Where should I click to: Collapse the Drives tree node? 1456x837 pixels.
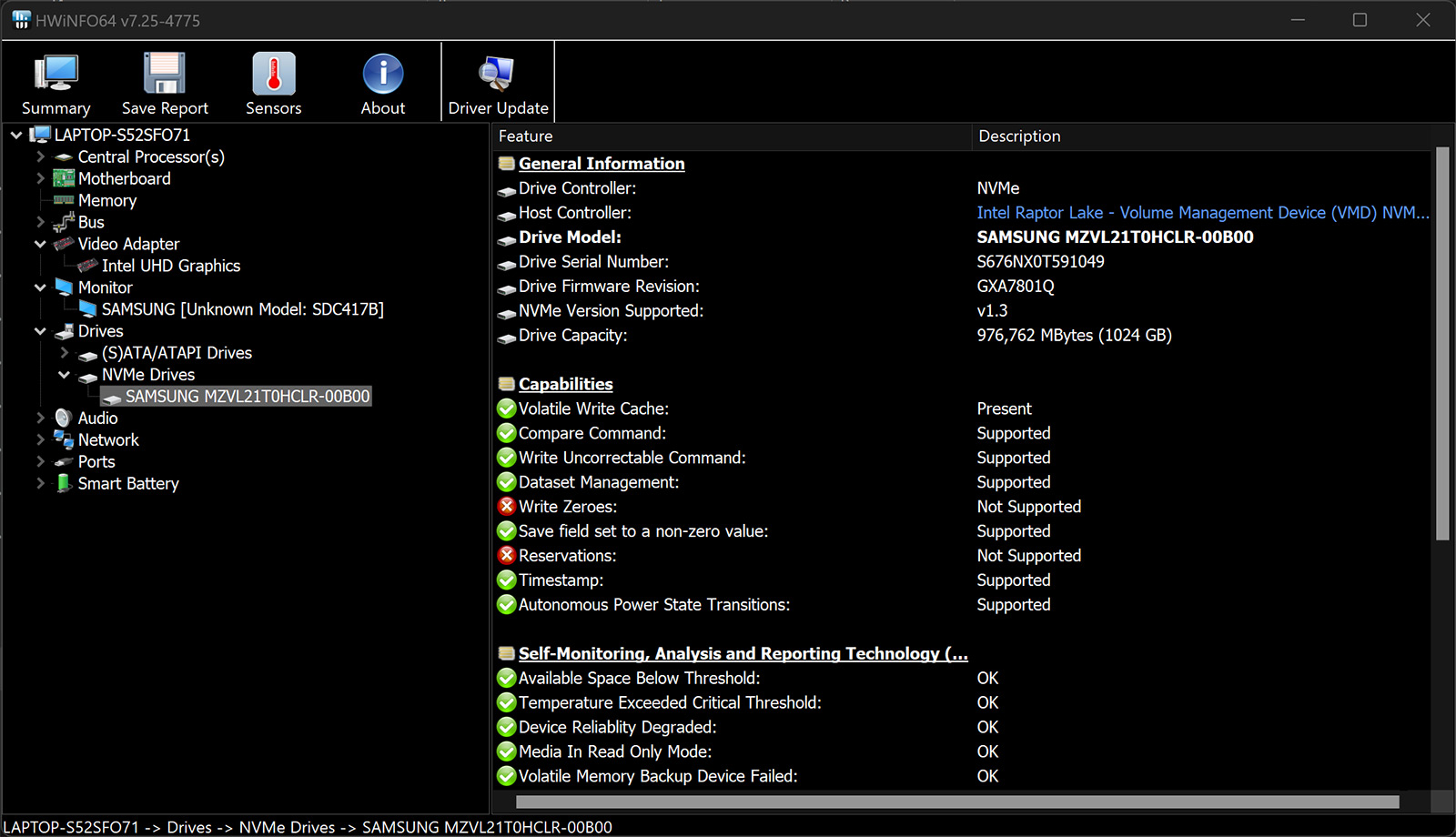[x=40, y=331]
